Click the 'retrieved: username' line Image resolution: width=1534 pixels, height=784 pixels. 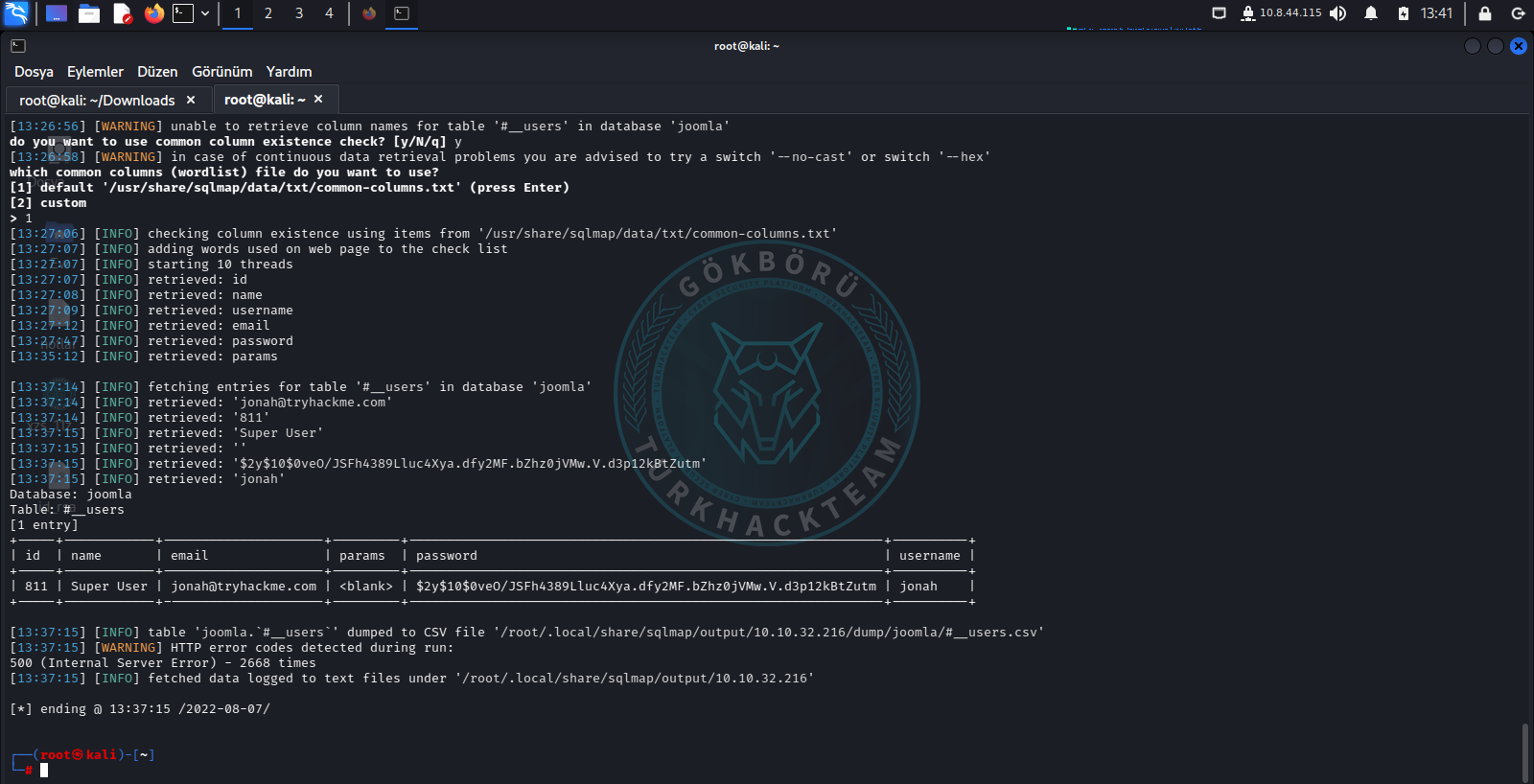151,311
